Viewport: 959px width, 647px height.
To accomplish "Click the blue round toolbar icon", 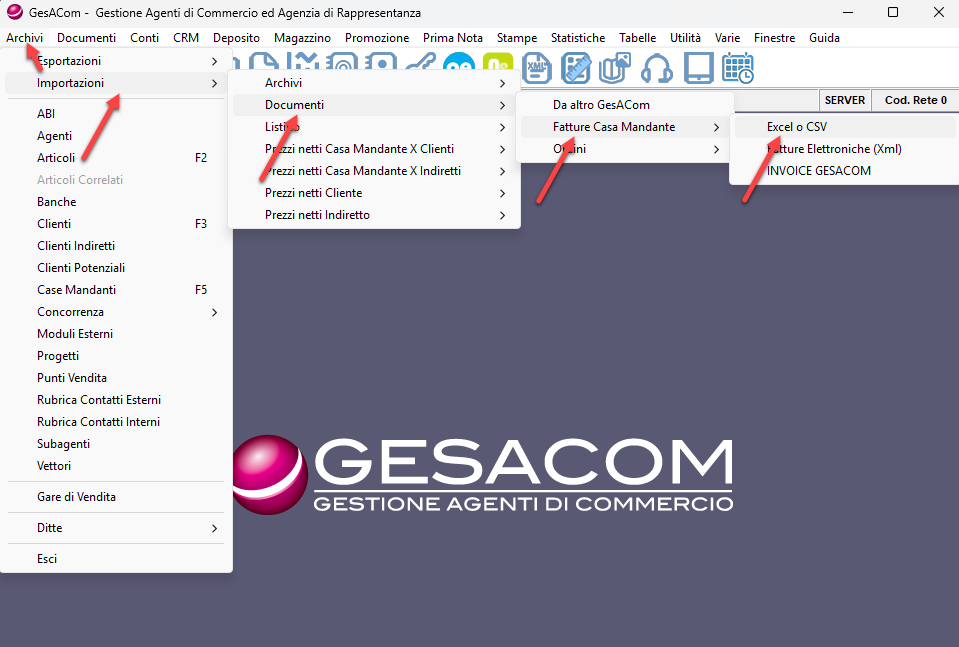I will point(459,62).
